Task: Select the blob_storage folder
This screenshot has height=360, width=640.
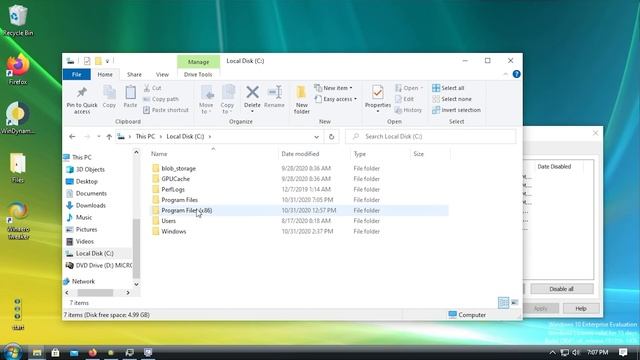Action: [x=178, y=168]
